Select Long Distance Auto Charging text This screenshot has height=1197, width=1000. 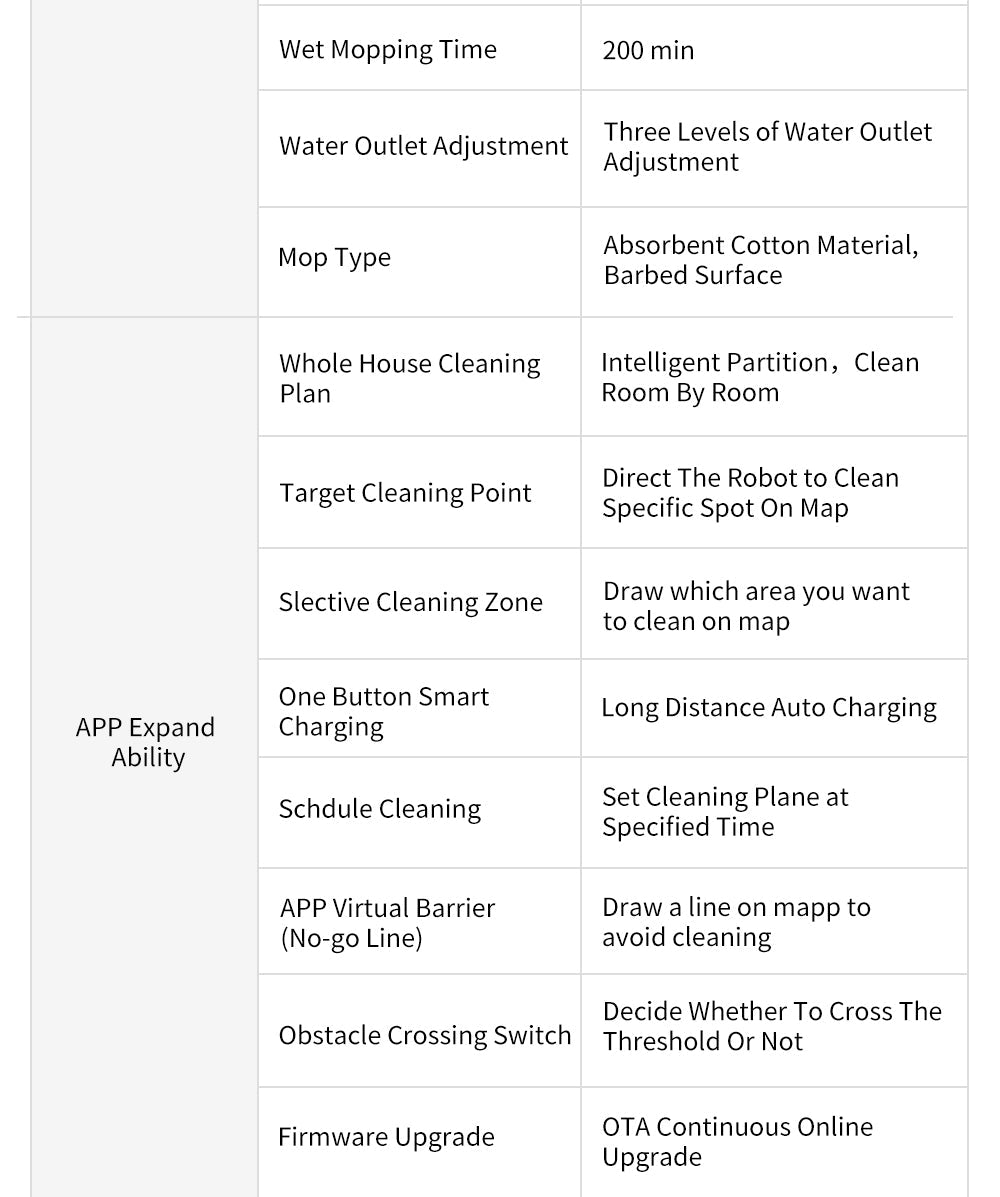[x=768, y=708]
